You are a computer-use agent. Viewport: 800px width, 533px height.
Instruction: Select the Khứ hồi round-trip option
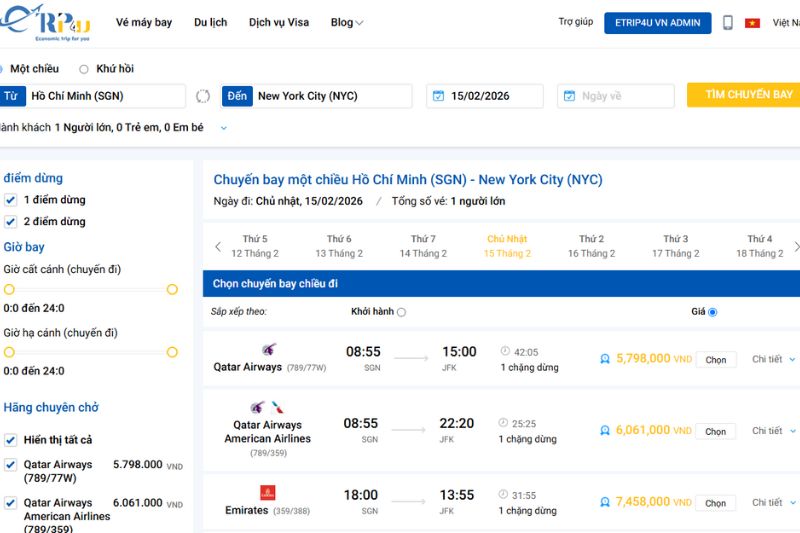(x=84, y=69)
